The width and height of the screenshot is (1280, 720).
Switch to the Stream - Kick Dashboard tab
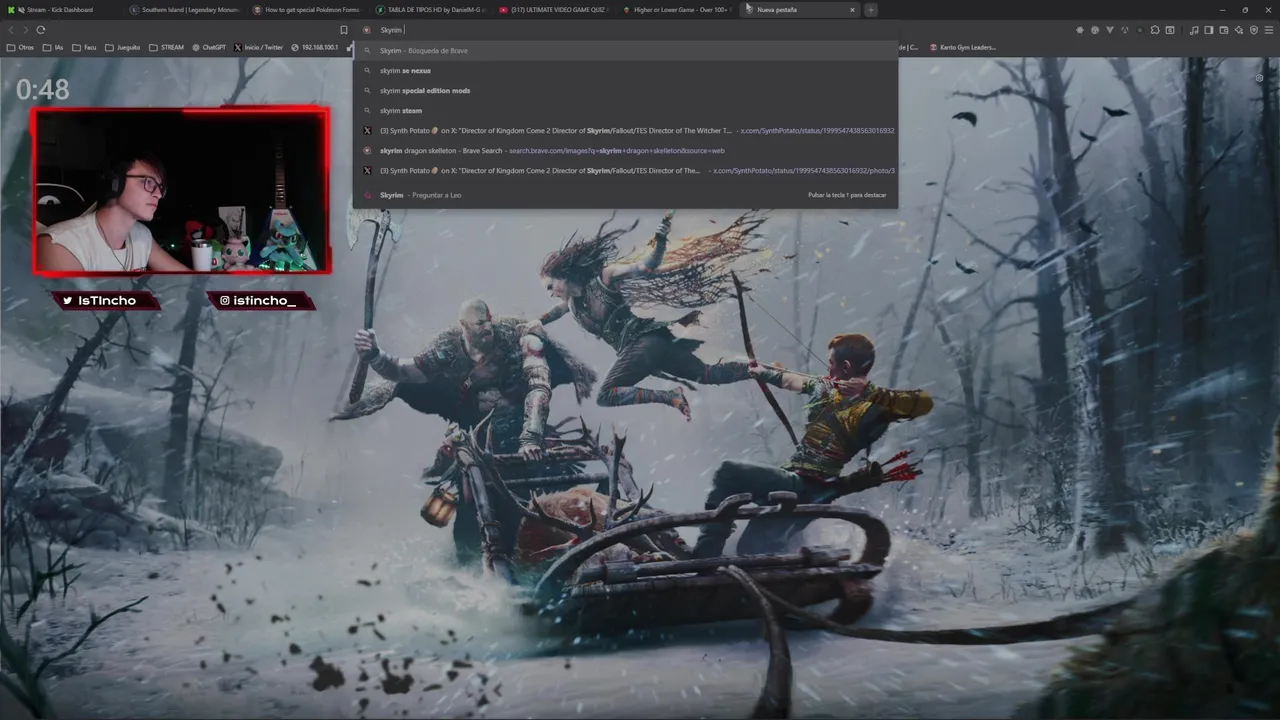tap(62, 10)
